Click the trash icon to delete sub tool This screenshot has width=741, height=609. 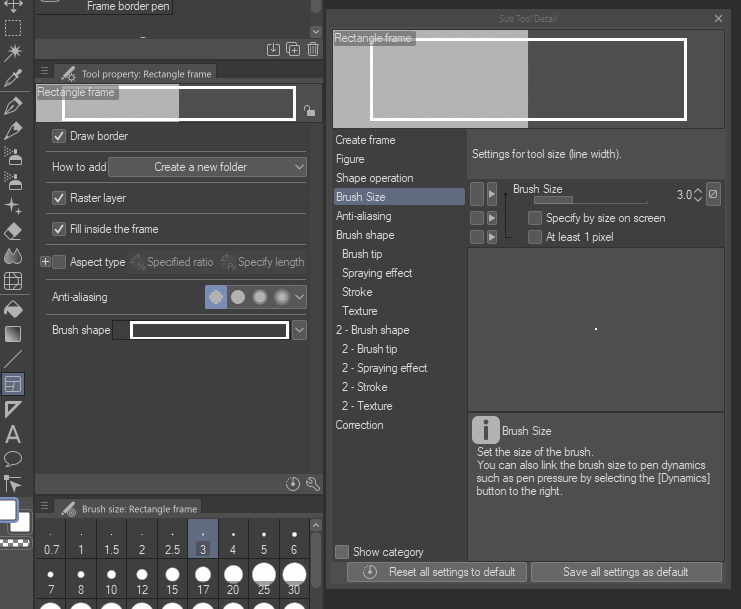pos(313,49)
